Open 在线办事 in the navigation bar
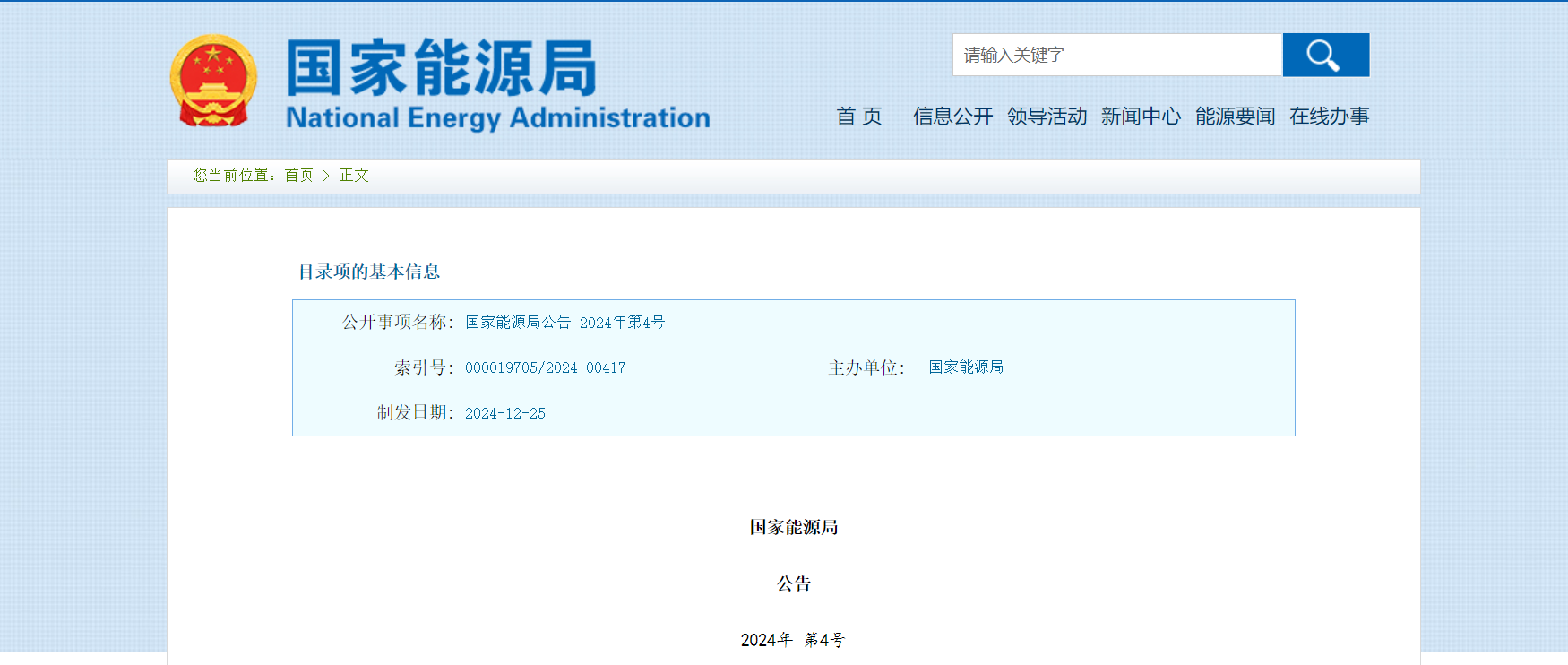Screen dimensions: 1568x665 click(x=1329, y=117)
